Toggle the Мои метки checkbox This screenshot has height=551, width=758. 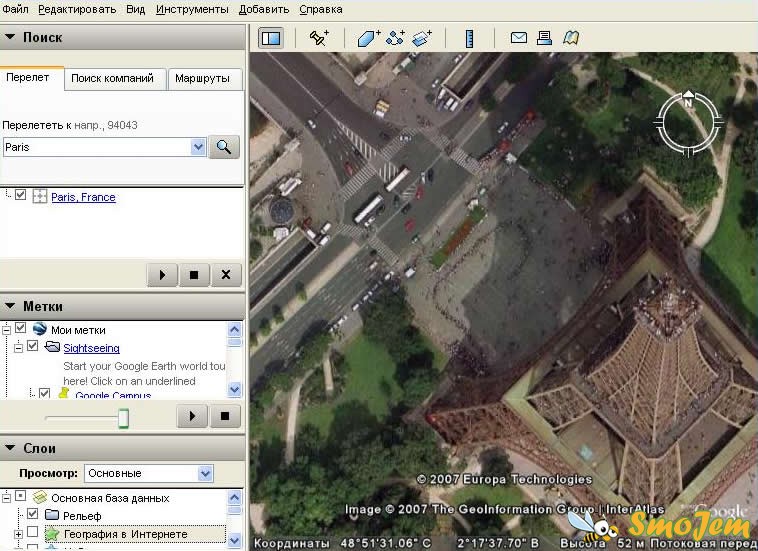(x=20, y=328)
